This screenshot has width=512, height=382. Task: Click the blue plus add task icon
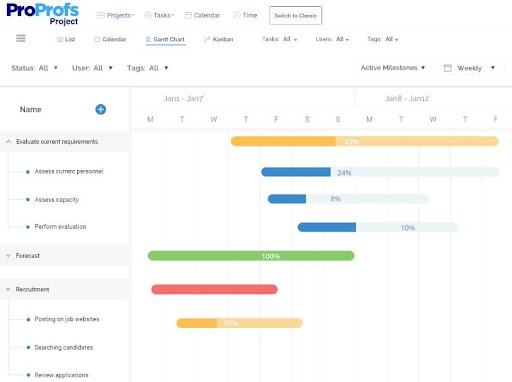101,109
